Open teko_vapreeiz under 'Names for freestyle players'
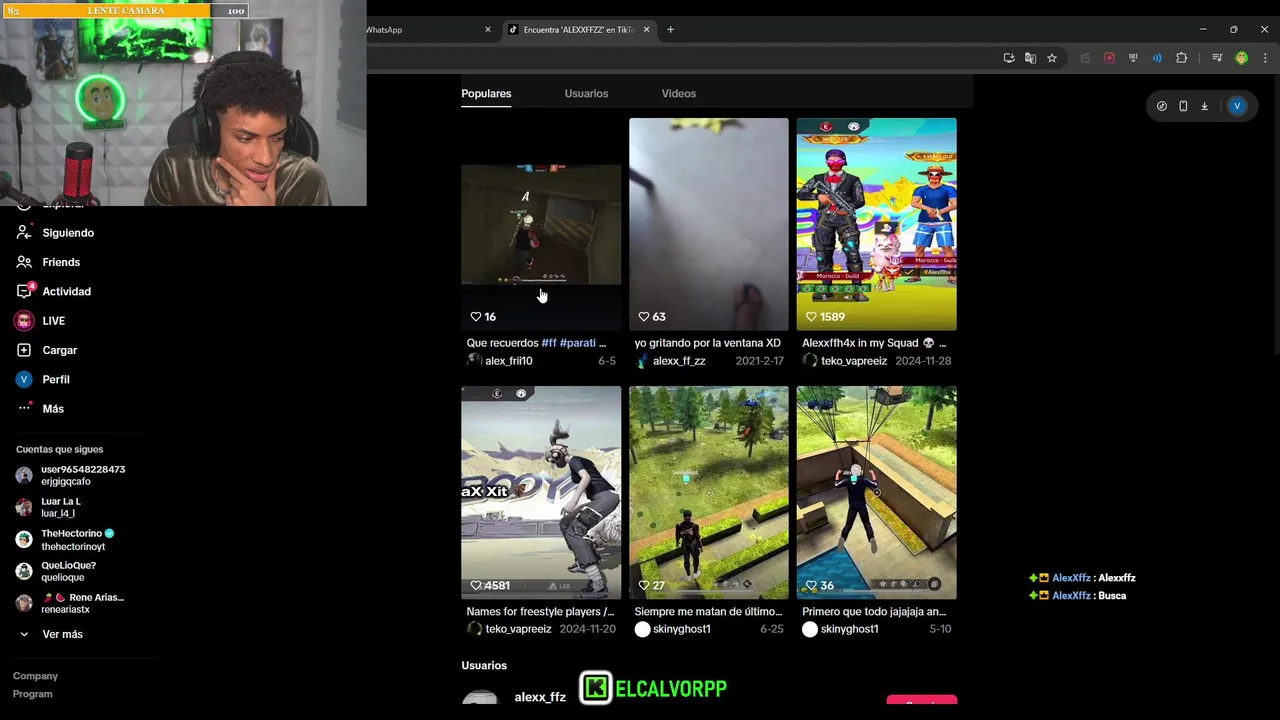 pos(518,629)
